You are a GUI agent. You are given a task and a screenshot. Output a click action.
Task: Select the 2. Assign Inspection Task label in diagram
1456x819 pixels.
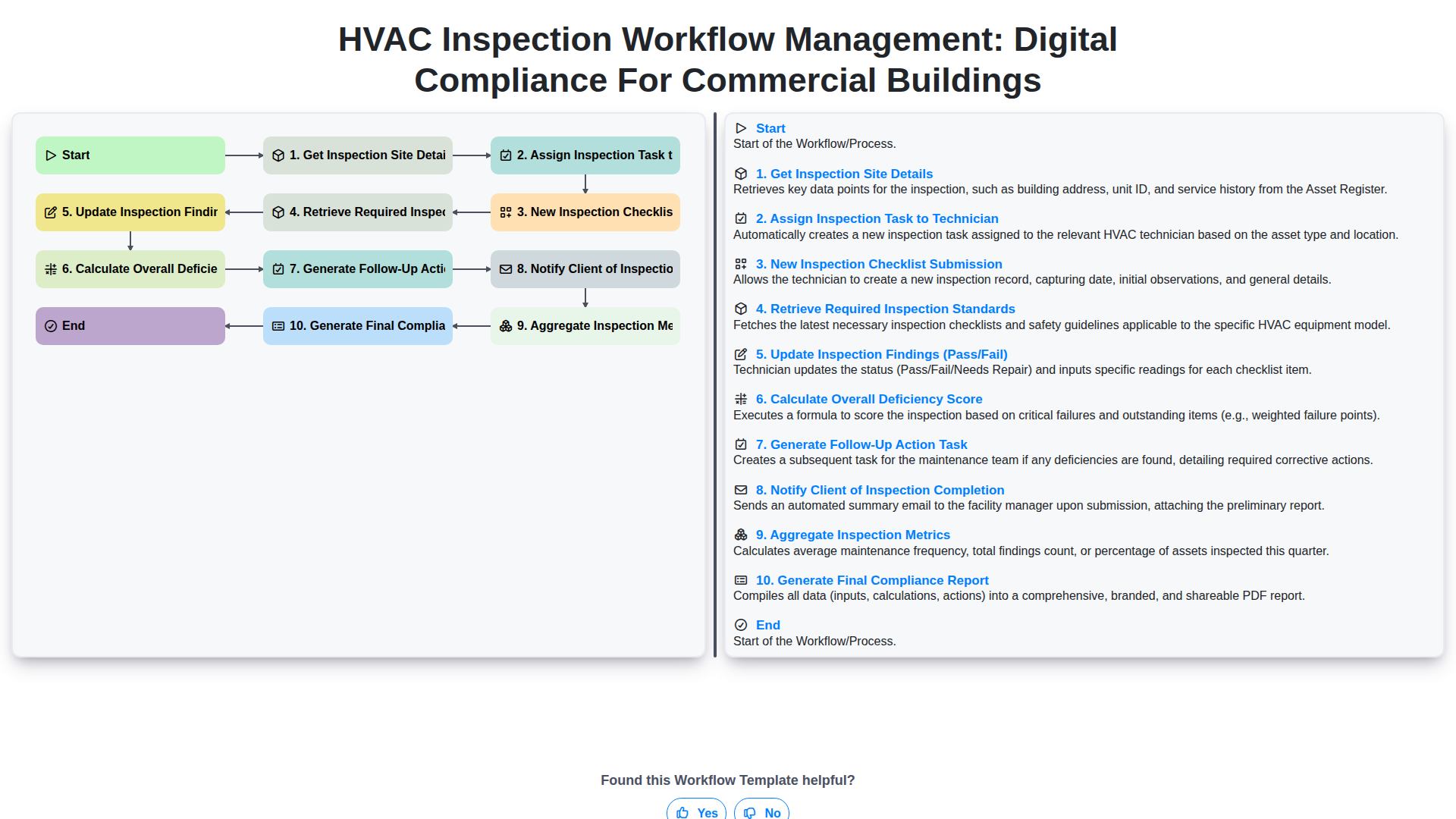(x=595, y=155)
